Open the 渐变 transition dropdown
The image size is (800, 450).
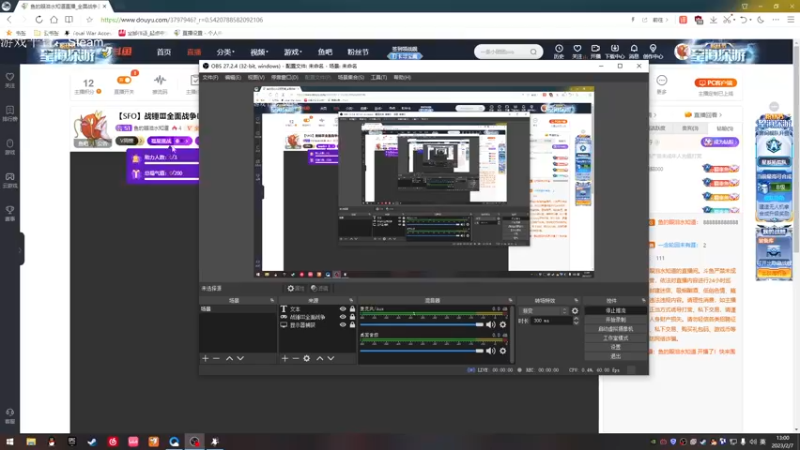coord(543,311)
